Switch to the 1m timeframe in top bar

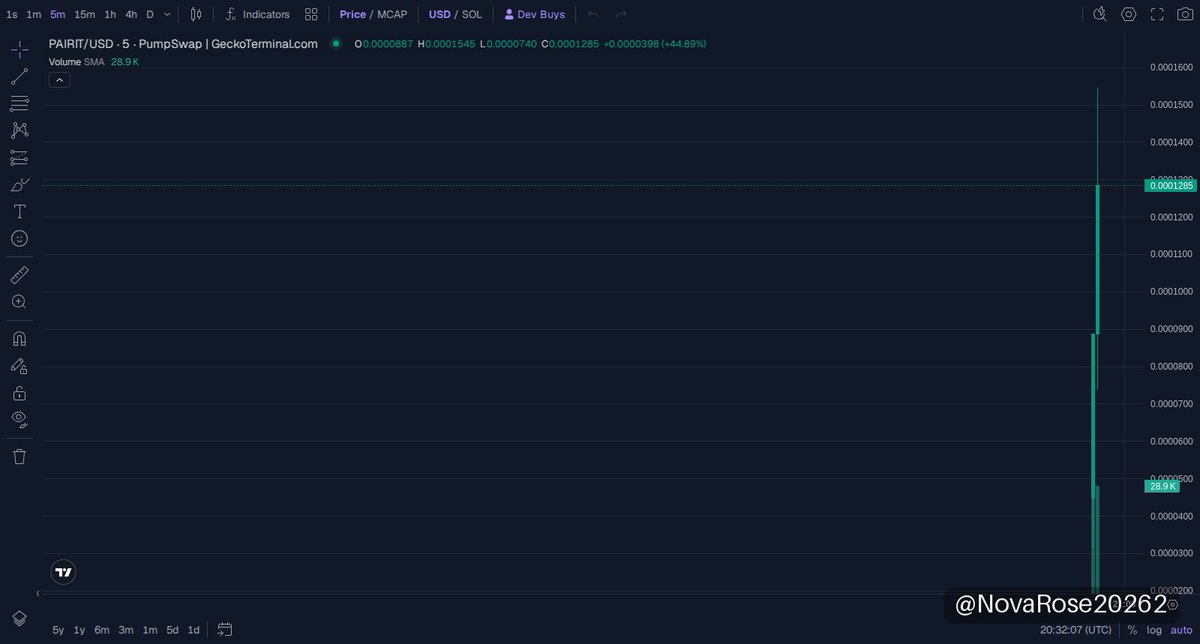34,14
